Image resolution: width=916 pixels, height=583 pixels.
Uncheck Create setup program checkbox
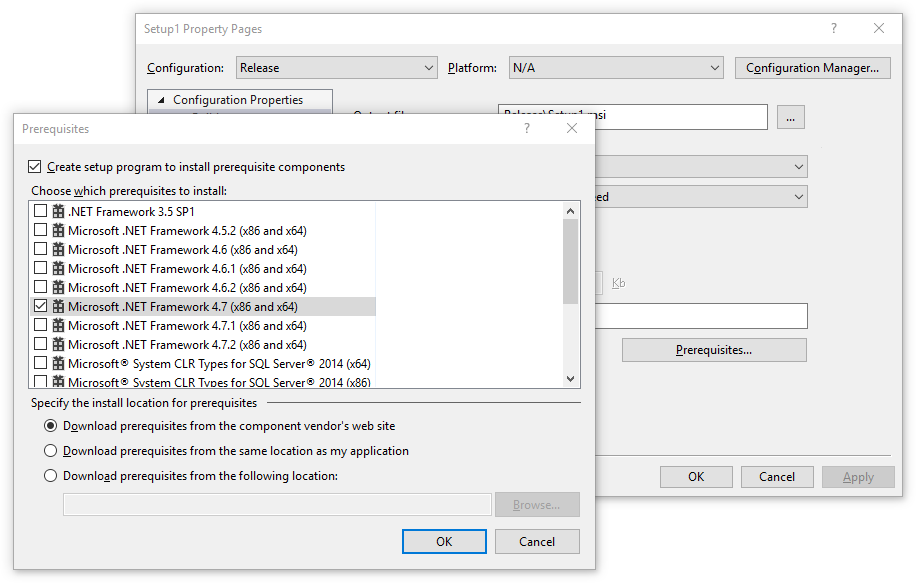(36, 167)
